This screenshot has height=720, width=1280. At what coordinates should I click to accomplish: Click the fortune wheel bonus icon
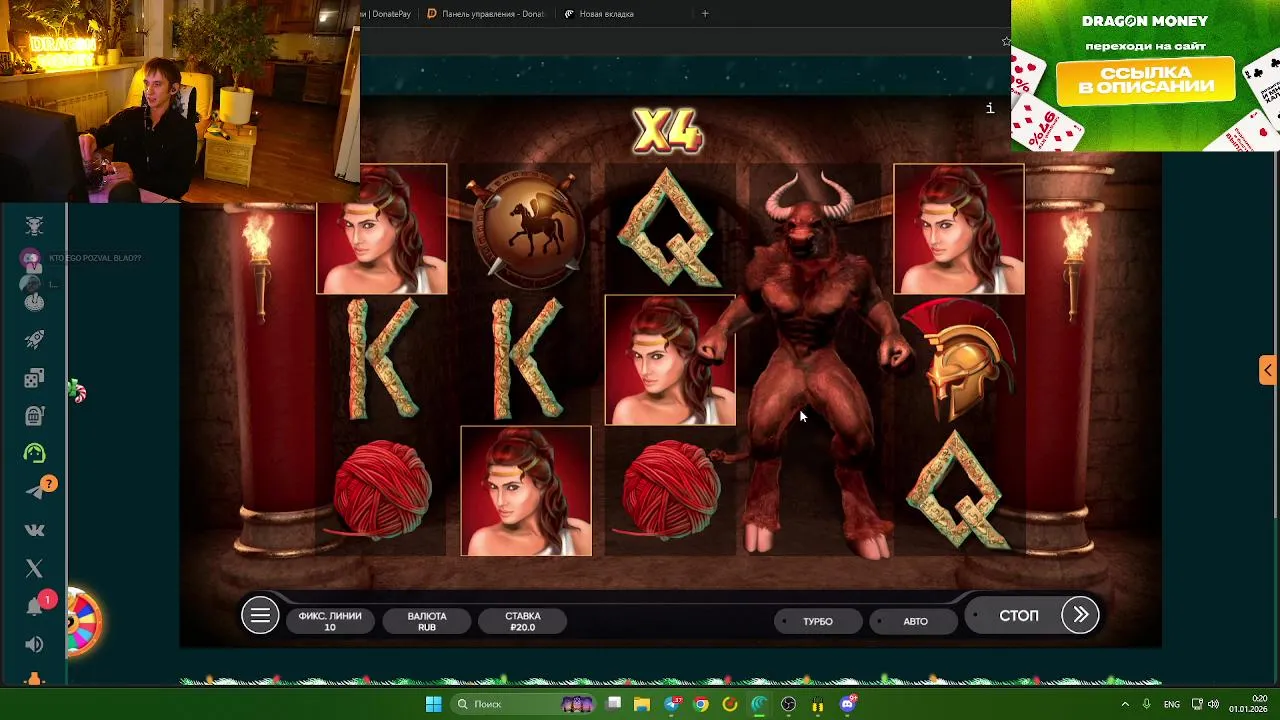coord(83,622)
